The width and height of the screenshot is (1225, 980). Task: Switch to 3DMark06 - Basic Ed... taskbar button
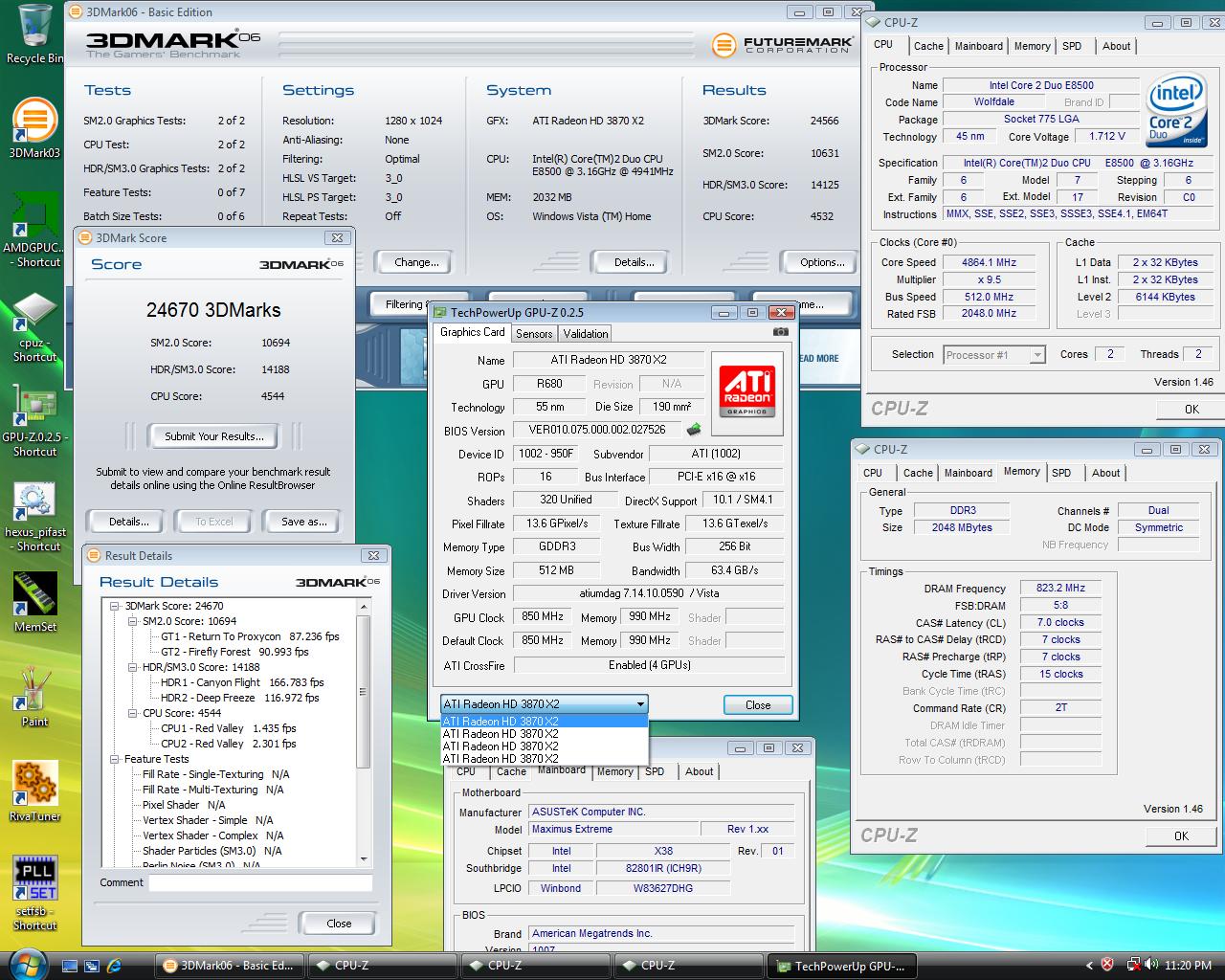[x=230, y=966]
